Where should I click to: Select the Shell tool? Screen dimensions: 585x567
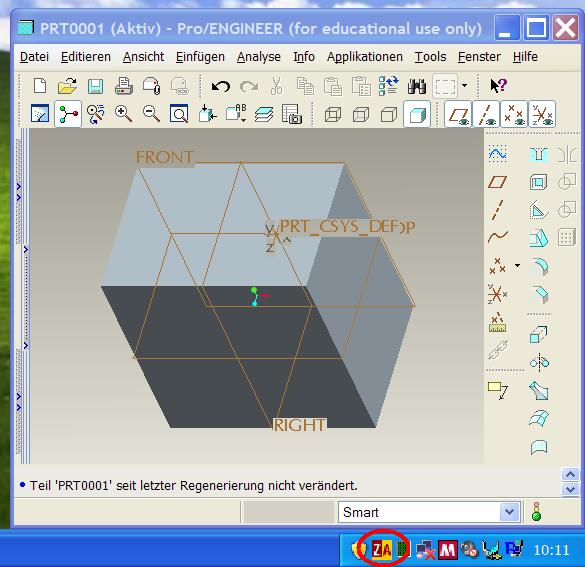click(x=538, y=182)
